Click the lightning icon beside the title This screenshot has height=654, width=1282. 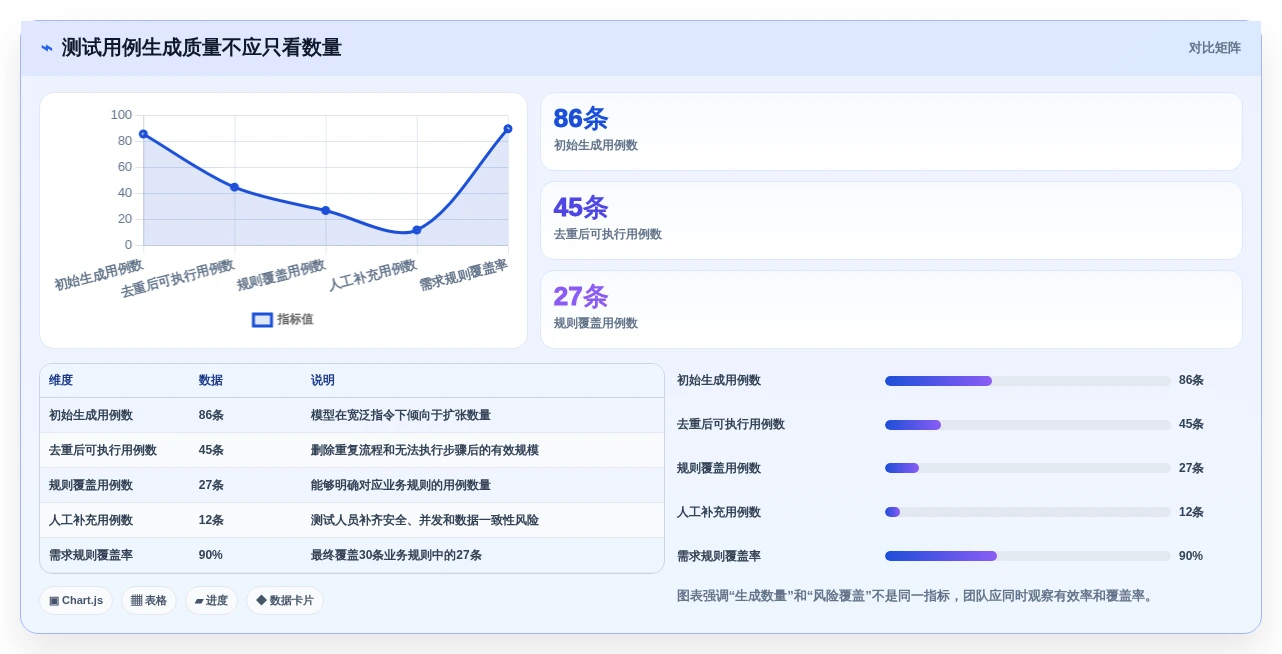[x=47, y=48]
